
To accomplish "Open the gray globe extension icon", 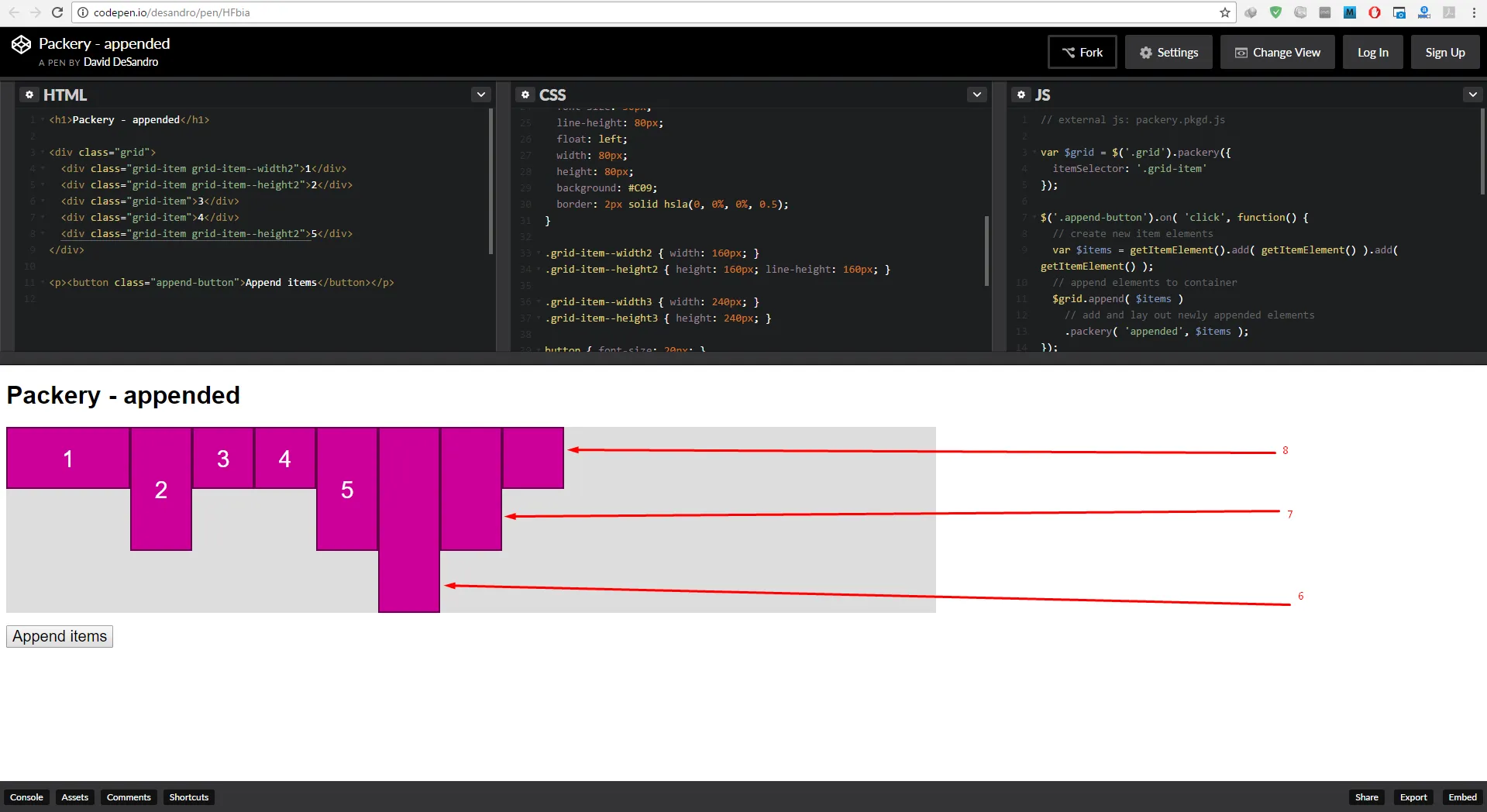I will click(x=1251, y=12).
